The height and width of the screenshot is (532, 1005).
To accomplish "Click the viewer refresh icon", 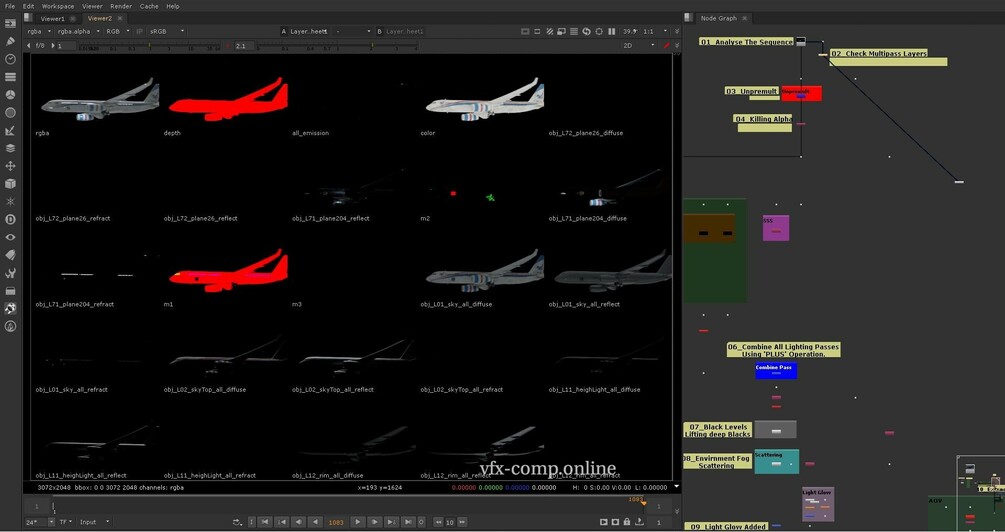I will click(586, 31).
